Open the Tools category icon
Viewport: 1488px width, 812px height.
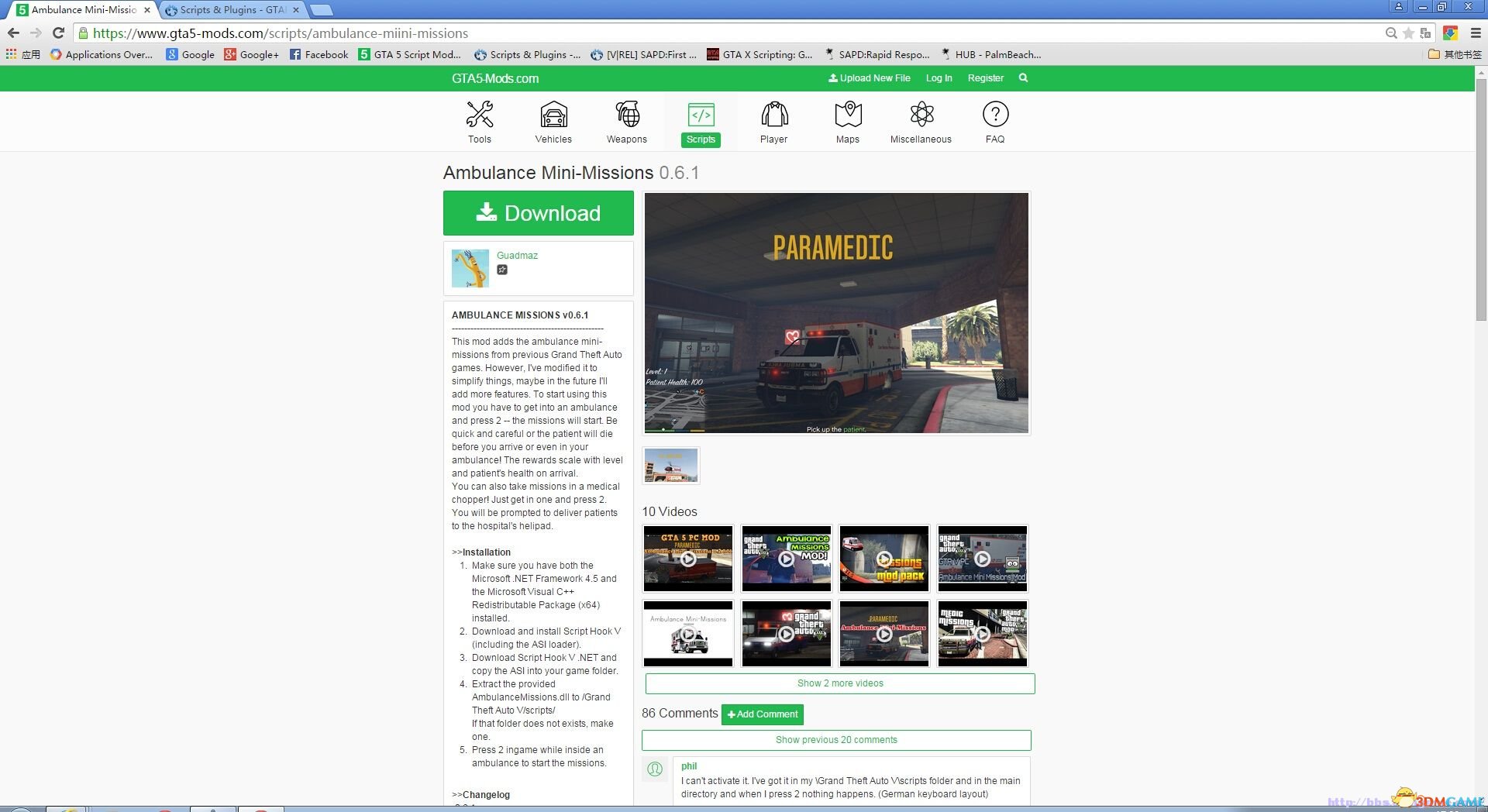pos(479,115)
